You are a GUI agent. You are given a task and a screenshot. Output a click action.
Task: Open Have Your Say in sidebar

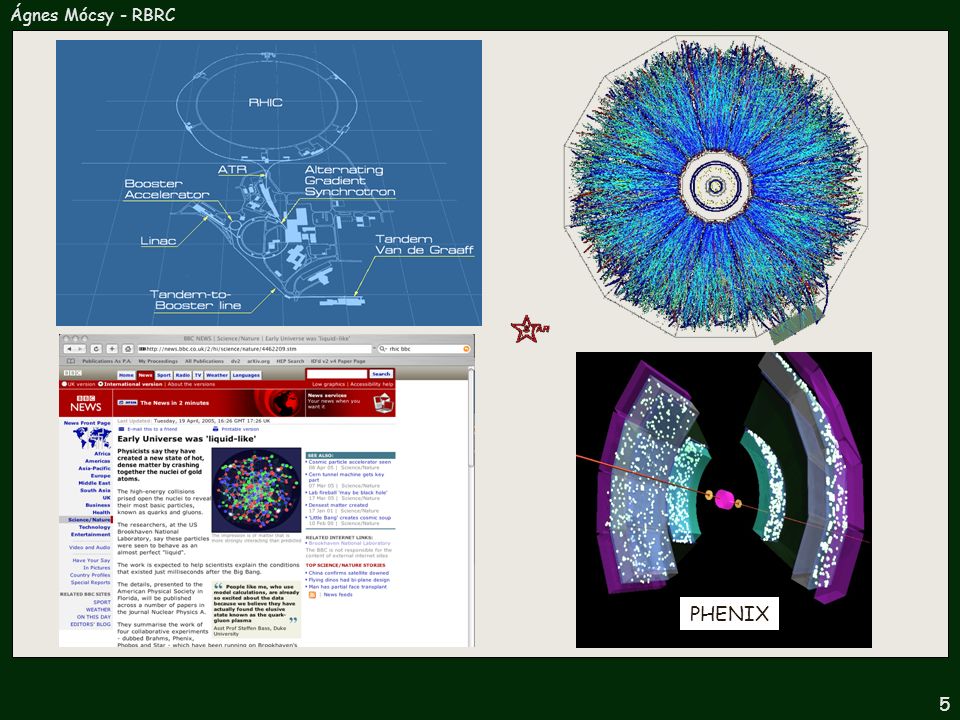[x=91, y=560]
